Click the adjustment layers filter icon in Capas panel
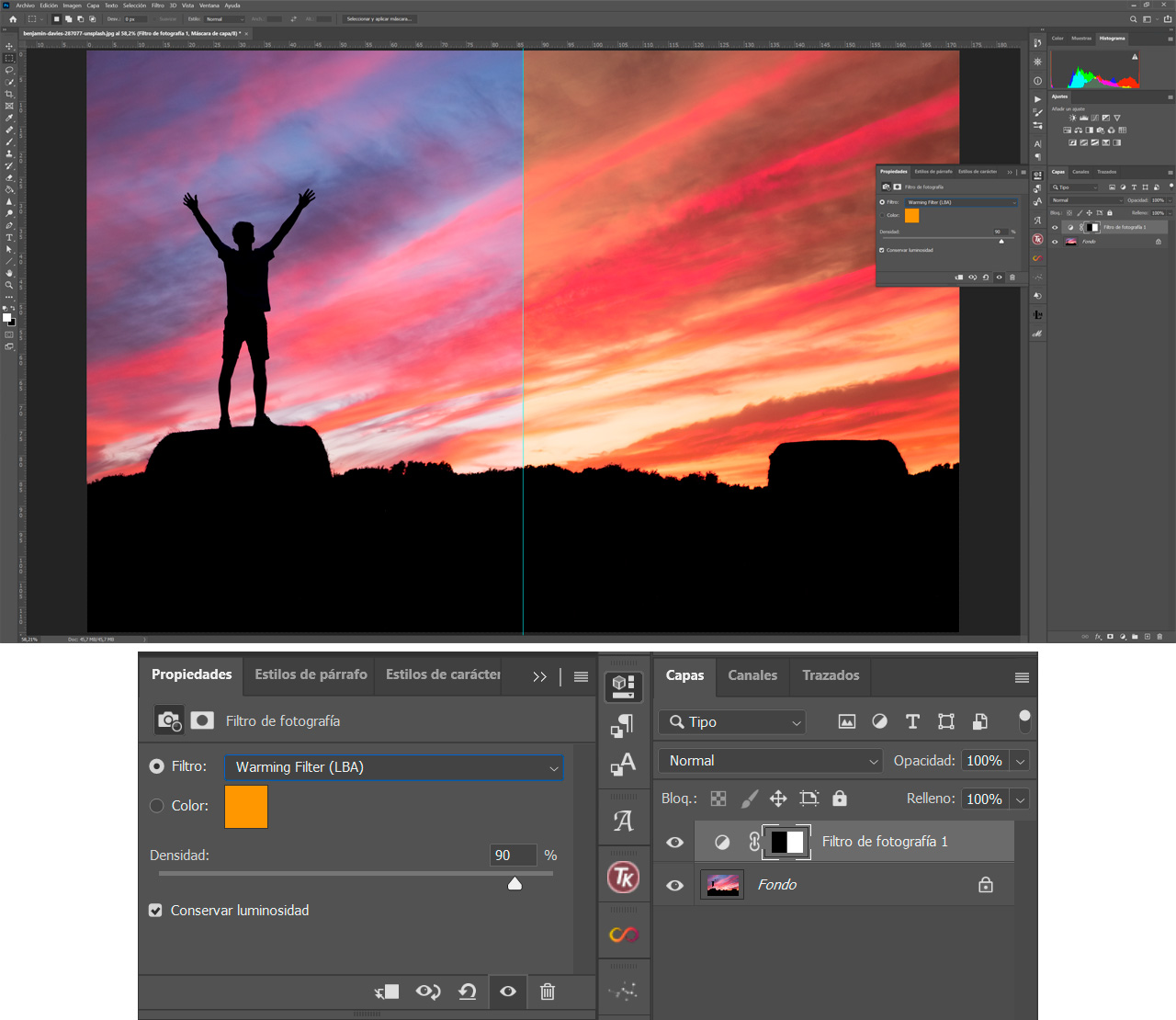Image resolution: width=1176 pixels, height=1020 pixels. coord(879,722)
